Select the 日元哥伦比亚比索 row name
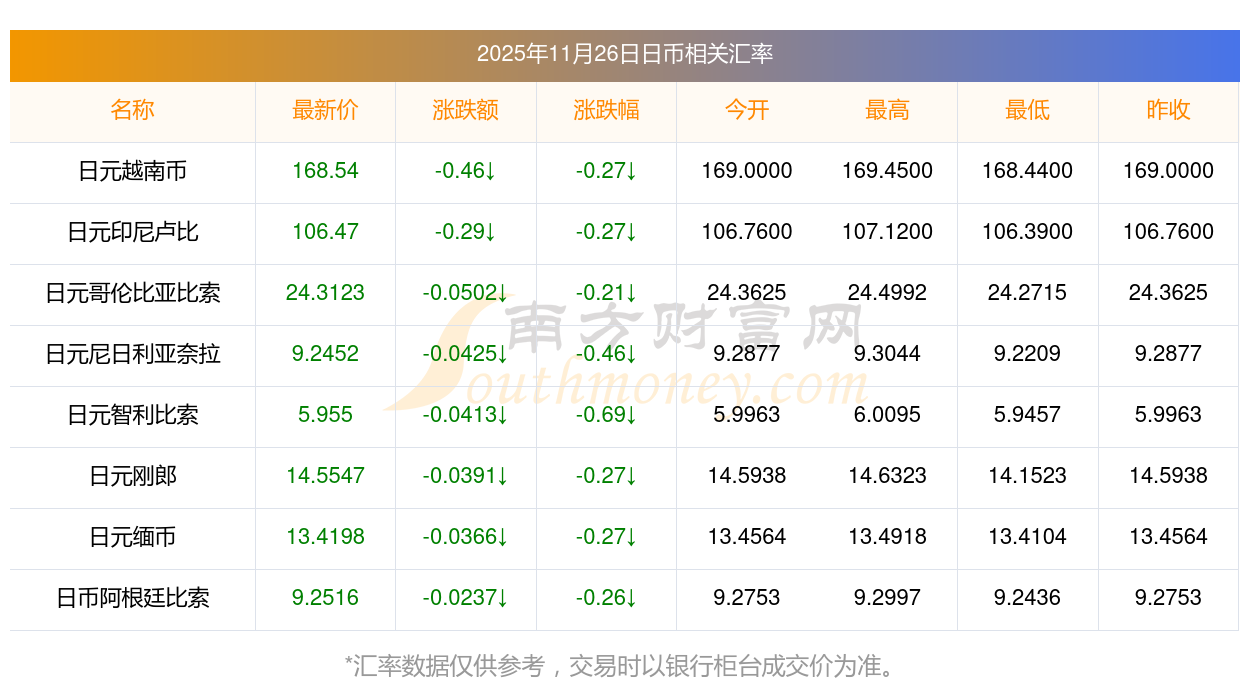The width and height of the screenshot is (1250, 697). (x=133, y=293)
